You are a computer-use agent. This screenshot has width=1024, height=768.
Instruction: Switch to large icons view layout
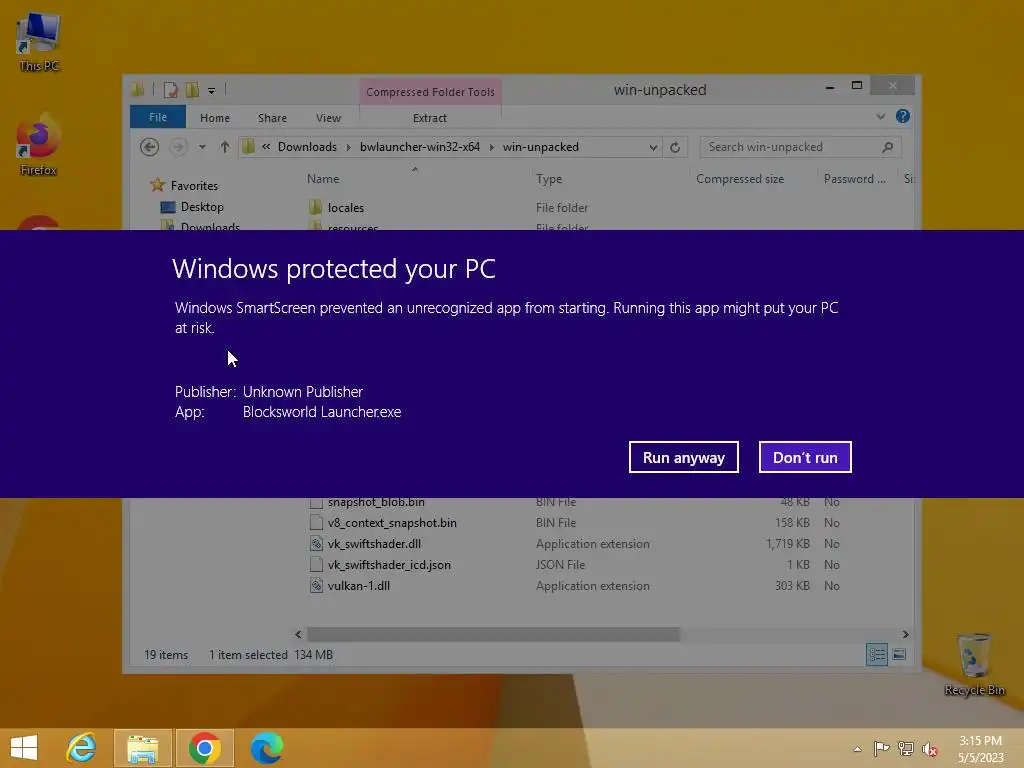pos(899,654)
